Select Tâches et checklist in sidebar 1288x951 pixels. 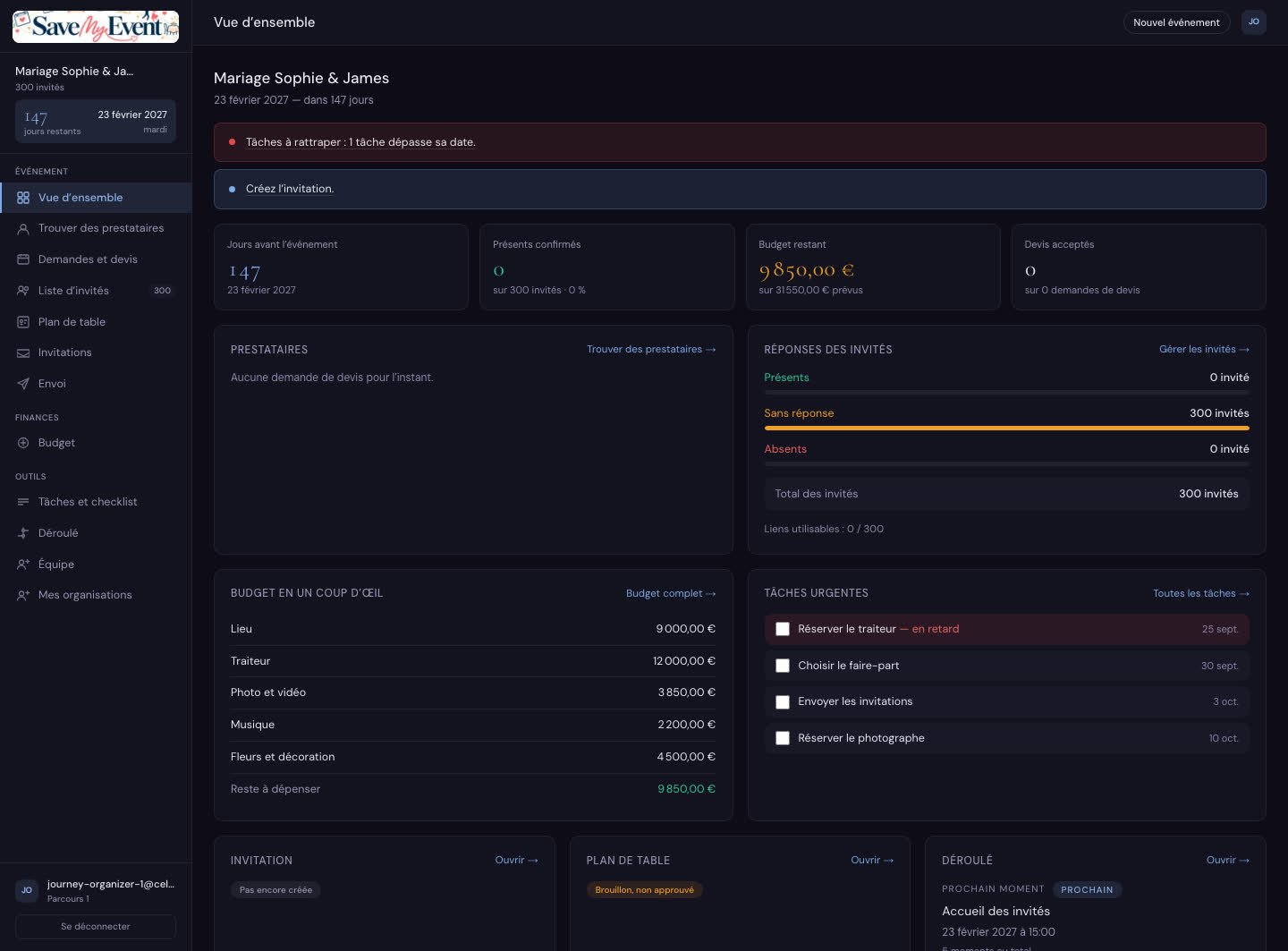(x=96, y=502)
